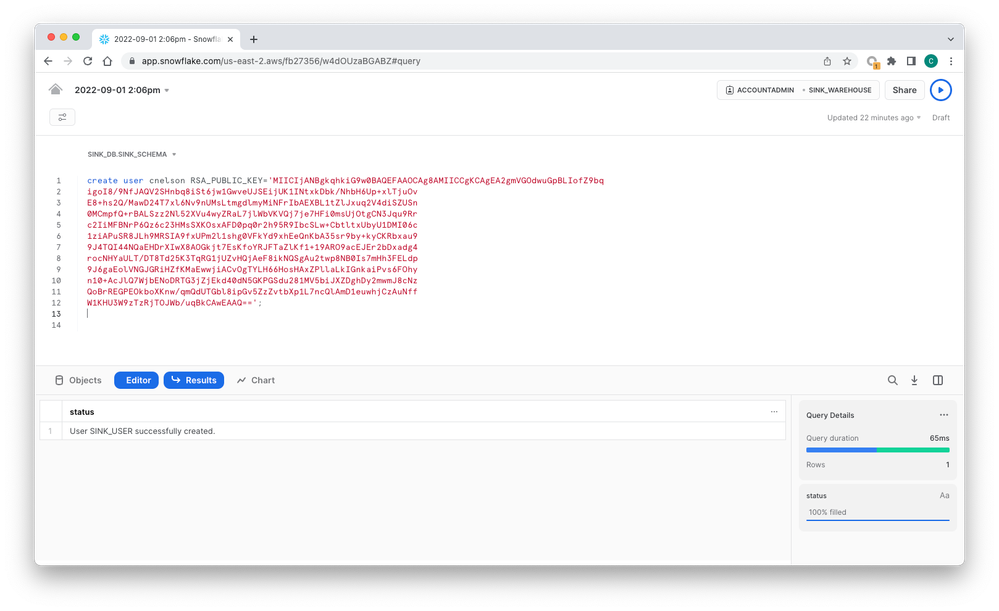Download the query results

914,380
